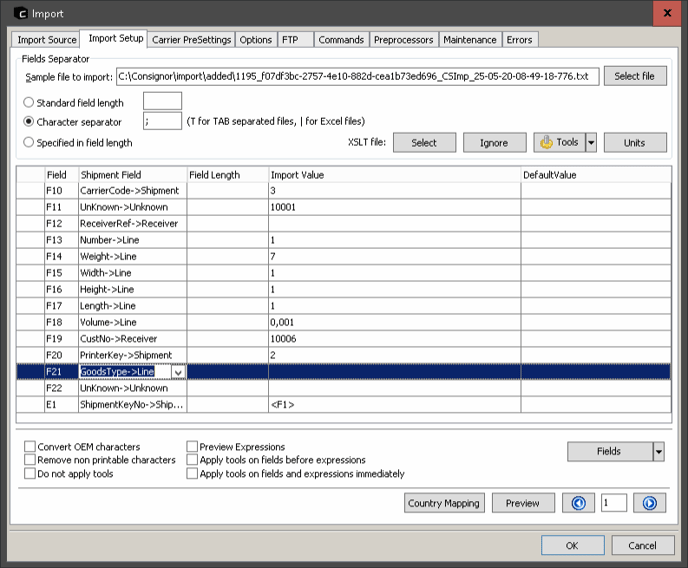
Task: Expand the Fields button dropdown arrow
Action: tap(659, 451)
